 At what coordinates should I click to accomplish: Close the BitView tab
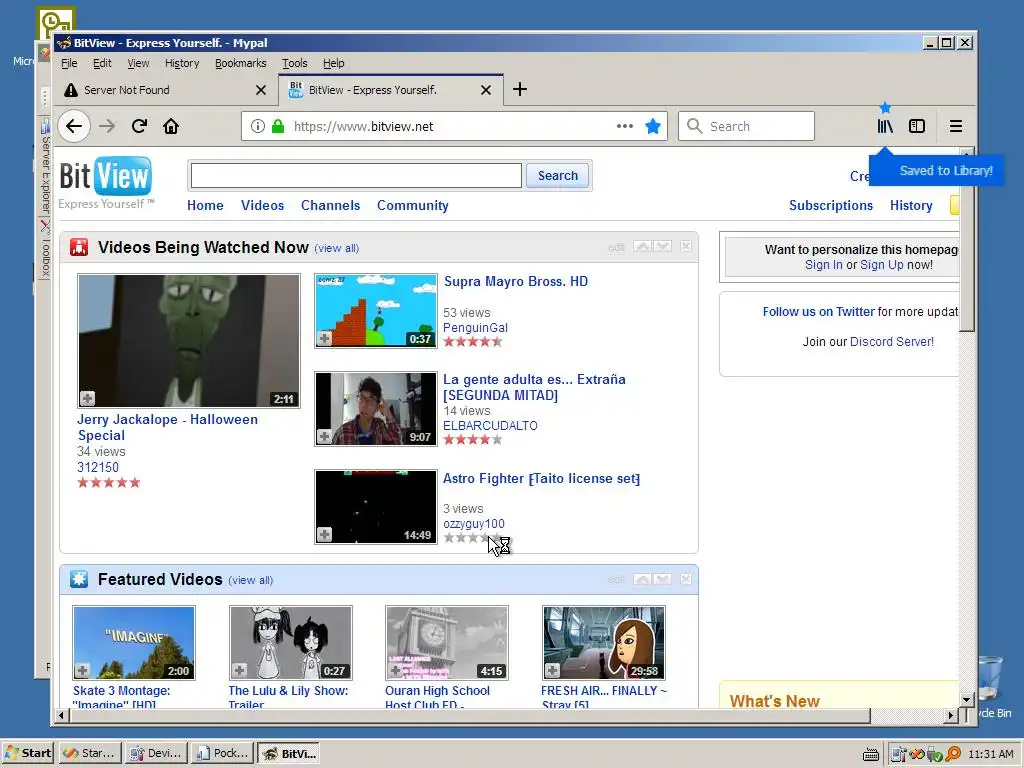point(486,90)
